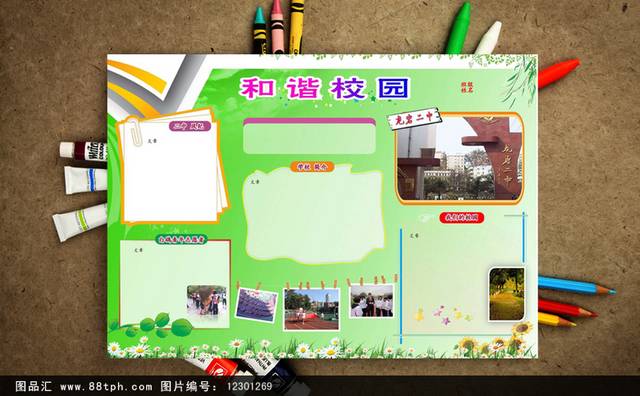Open the school gate photo

coord(460,159)
